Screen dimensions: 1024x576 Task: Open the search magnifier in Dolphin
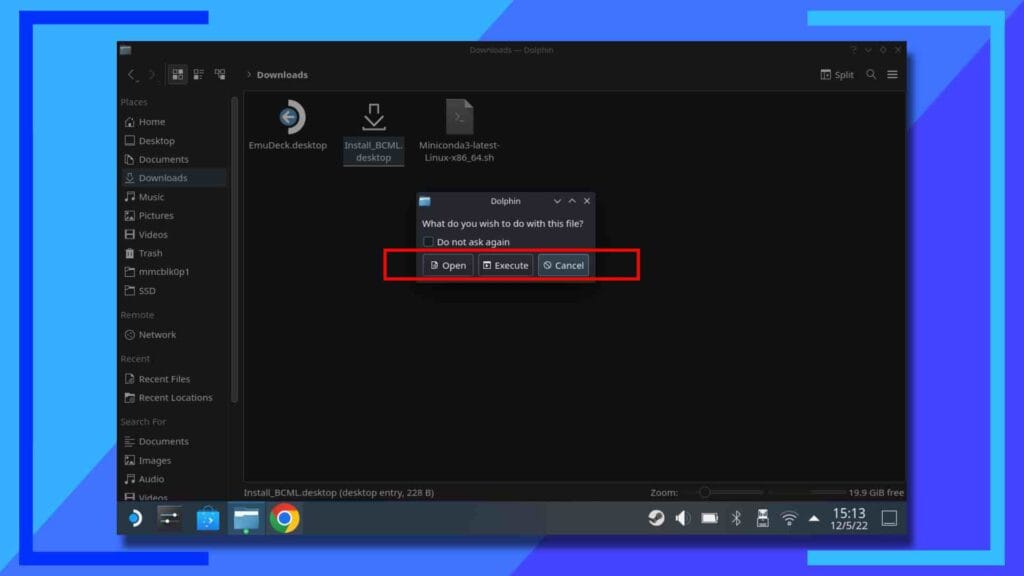[x=871, y=74]
